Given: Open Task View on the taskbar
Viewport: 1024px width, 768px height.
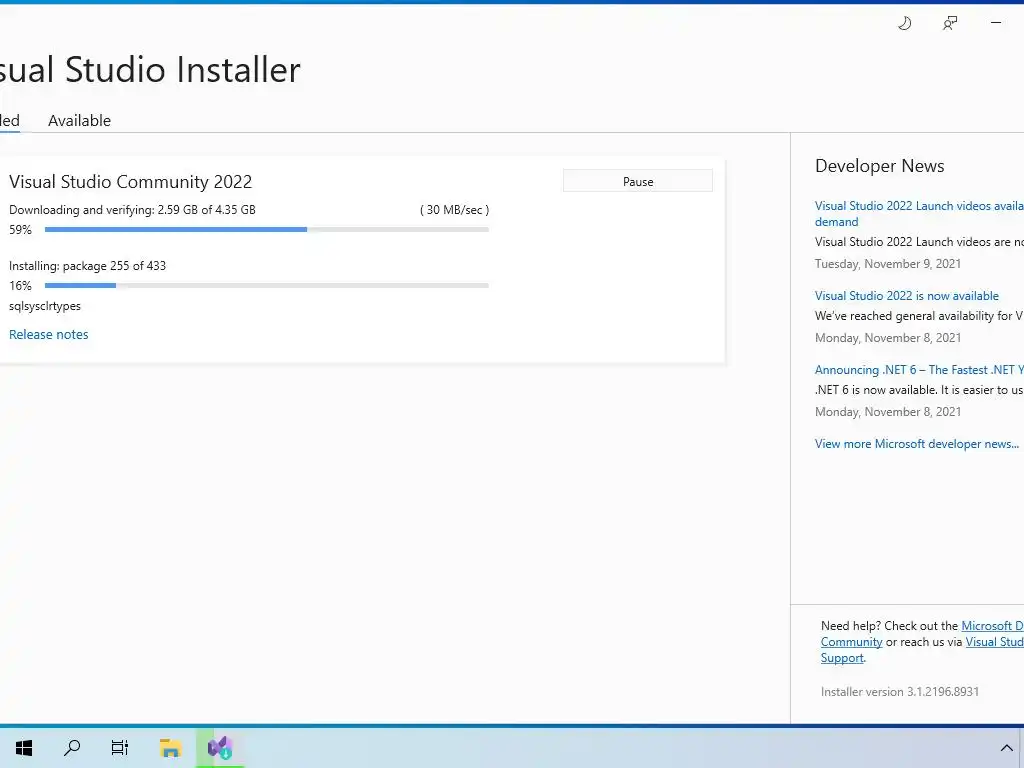Looking at the screenshot, I should pos(120,747).
